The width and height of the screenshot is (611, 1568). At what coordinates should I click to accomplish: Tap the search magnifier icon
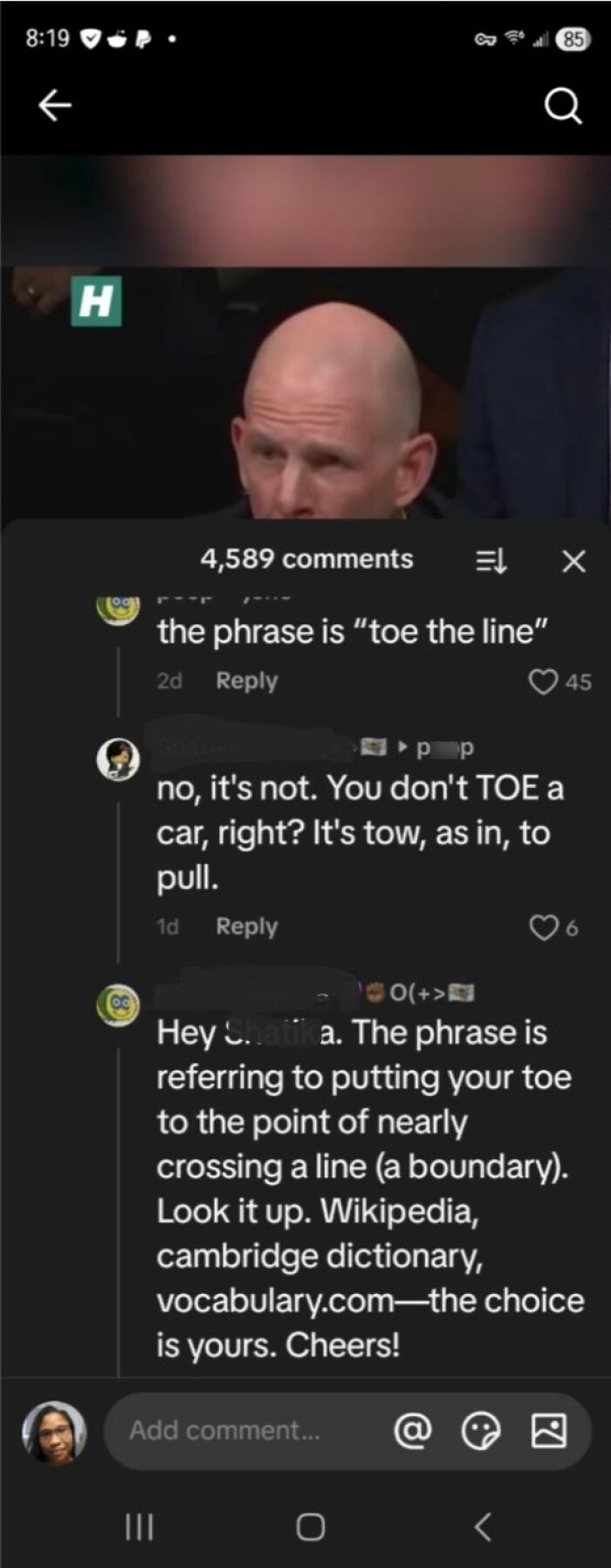564,106
